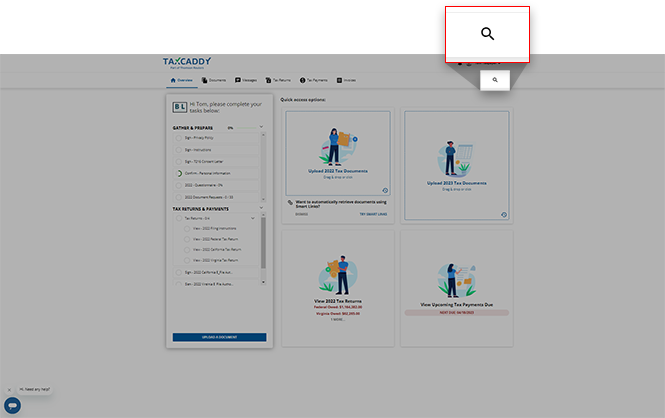Image resolution: width=665 pixels, height=418 pixels.
Task: Toggle the View - 2022 Federal Tax Return circle
Action: click(187, 239)
